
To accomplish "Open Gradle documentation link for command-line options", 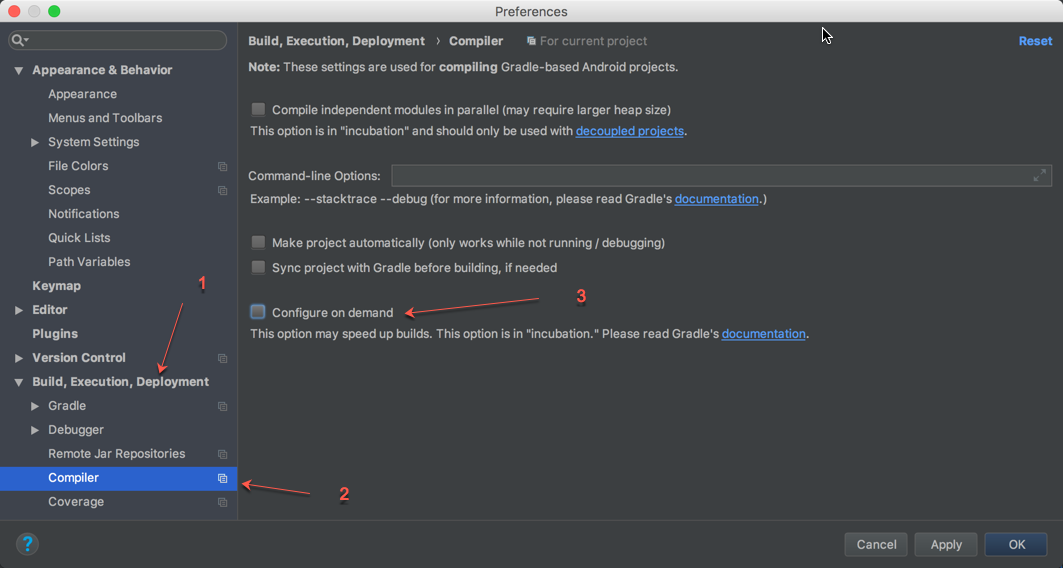I will [x=717, y=199].
